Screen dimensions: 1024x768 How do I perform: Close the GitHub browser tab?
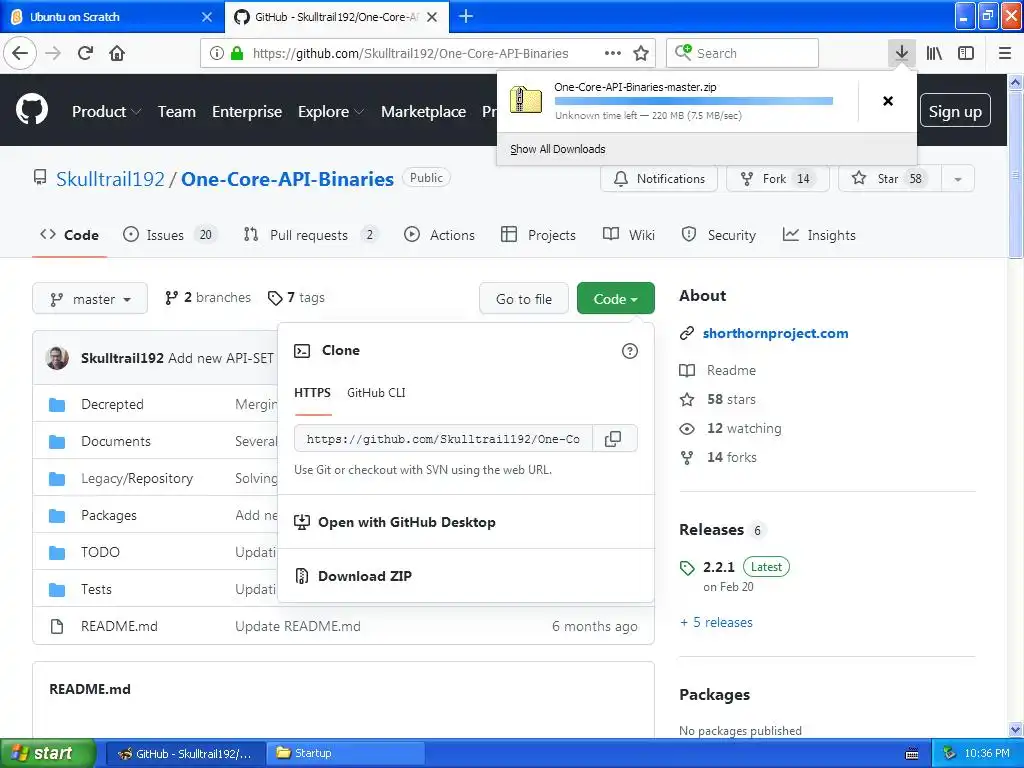click(432, 17)
